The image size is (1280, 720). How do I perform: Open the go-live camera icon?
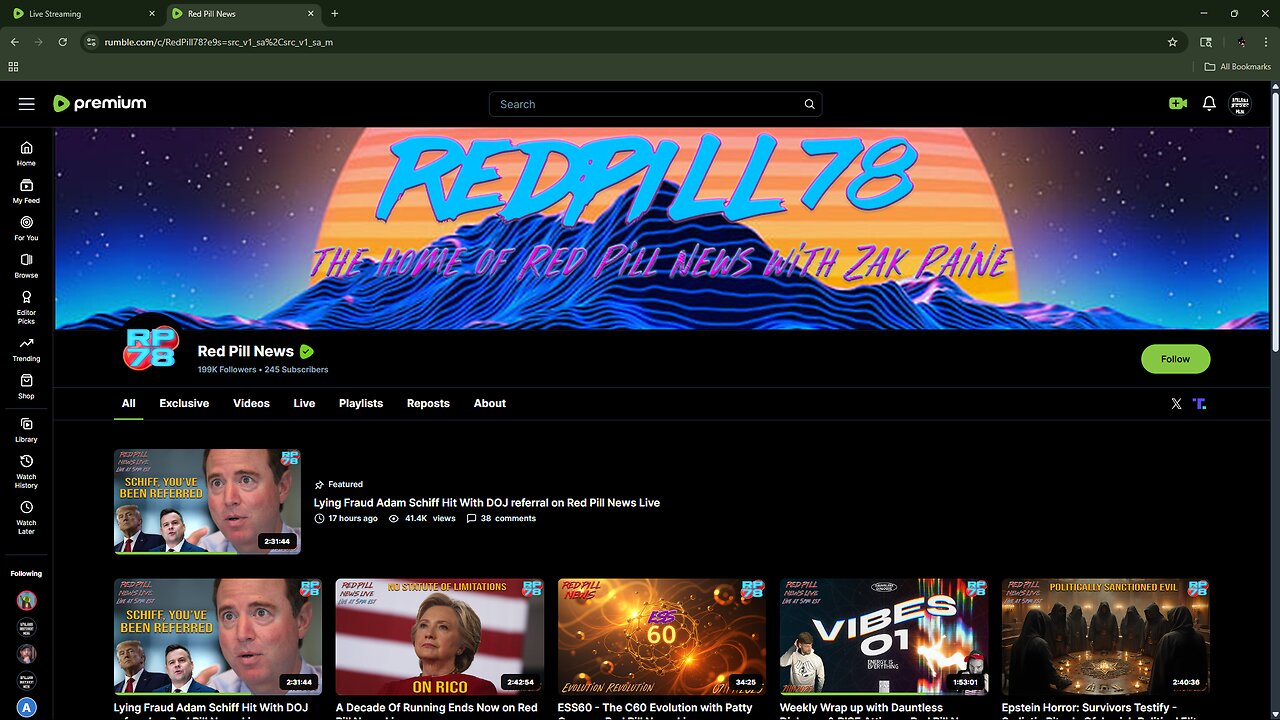[1177, 103]
